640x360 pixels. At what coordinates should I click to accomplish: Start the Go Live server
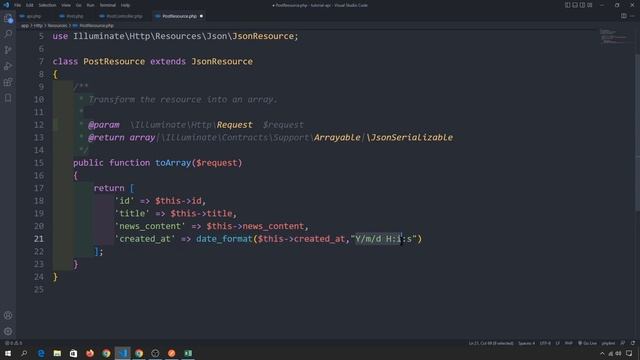click(587, 343)
